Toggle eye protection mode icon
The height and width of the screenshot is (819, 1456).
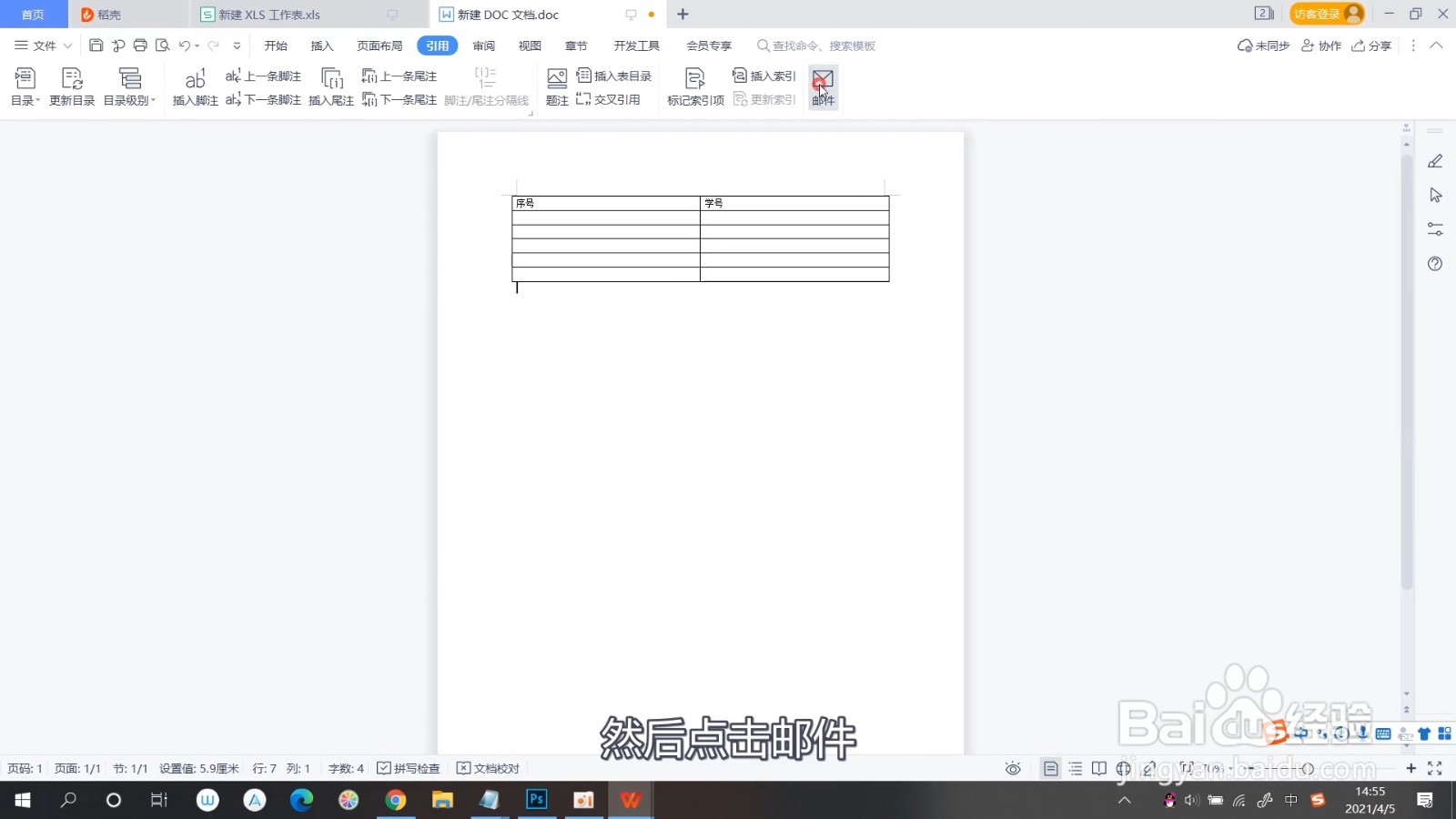pyautogui.click(x=1013, y=769)
